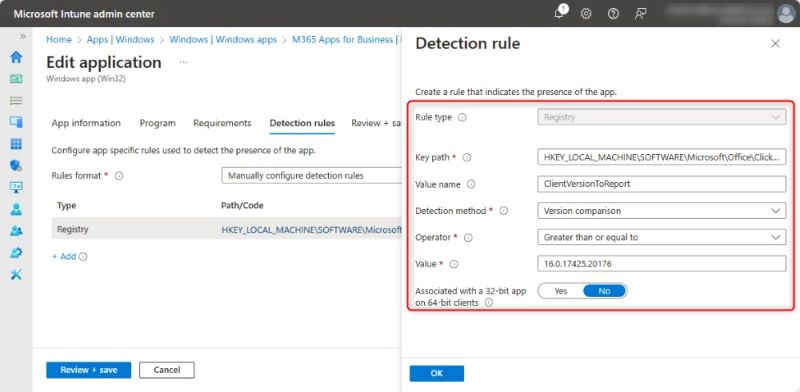Image resolution: width=800 pixels, height=392 pixels.
Task: Click the Path/Code column header
Action: point(242,205)
